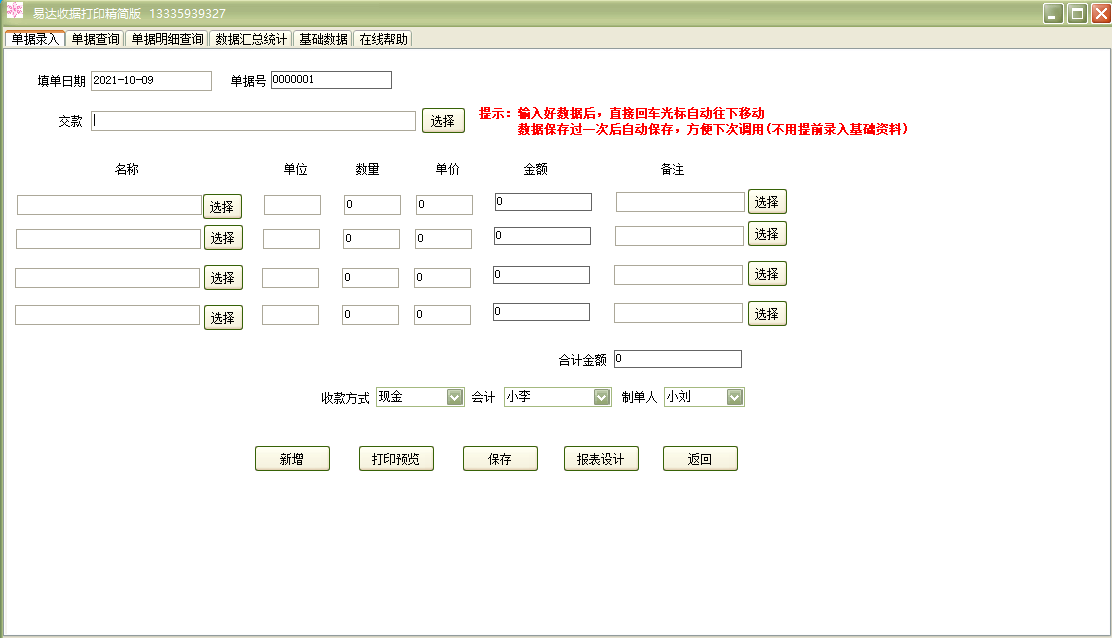Click fourth row 单位 field

pyautogui.click(x=291, y=315)
